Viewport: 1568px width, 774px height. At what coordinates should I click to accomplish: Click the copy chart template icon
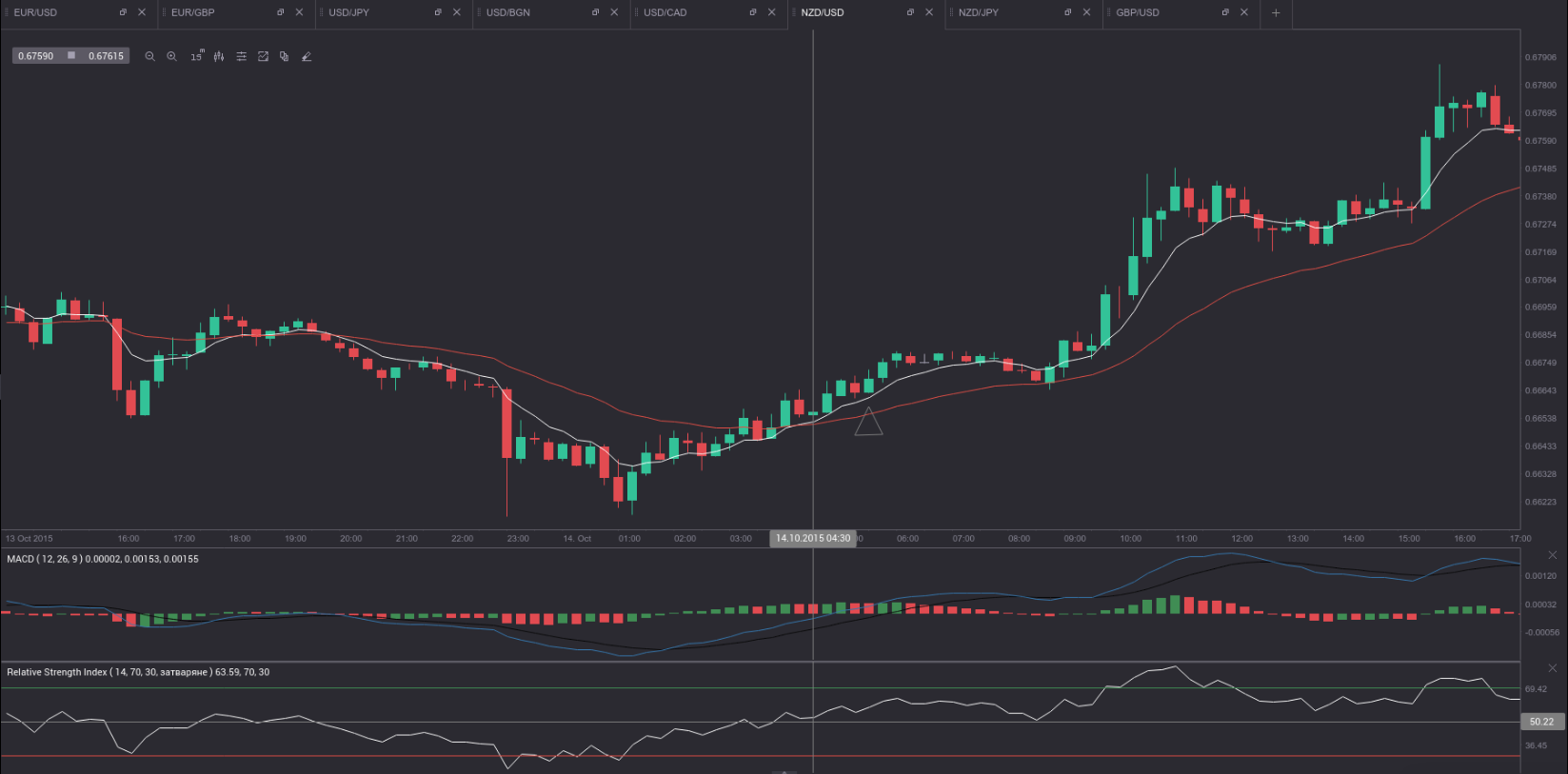tap(284, 56)
